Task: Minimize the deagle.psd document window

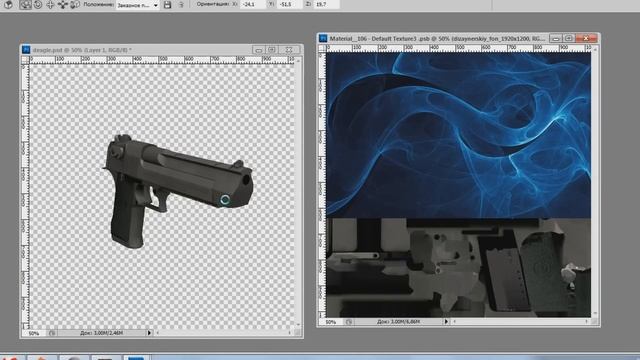Action: tap(258, 50)
